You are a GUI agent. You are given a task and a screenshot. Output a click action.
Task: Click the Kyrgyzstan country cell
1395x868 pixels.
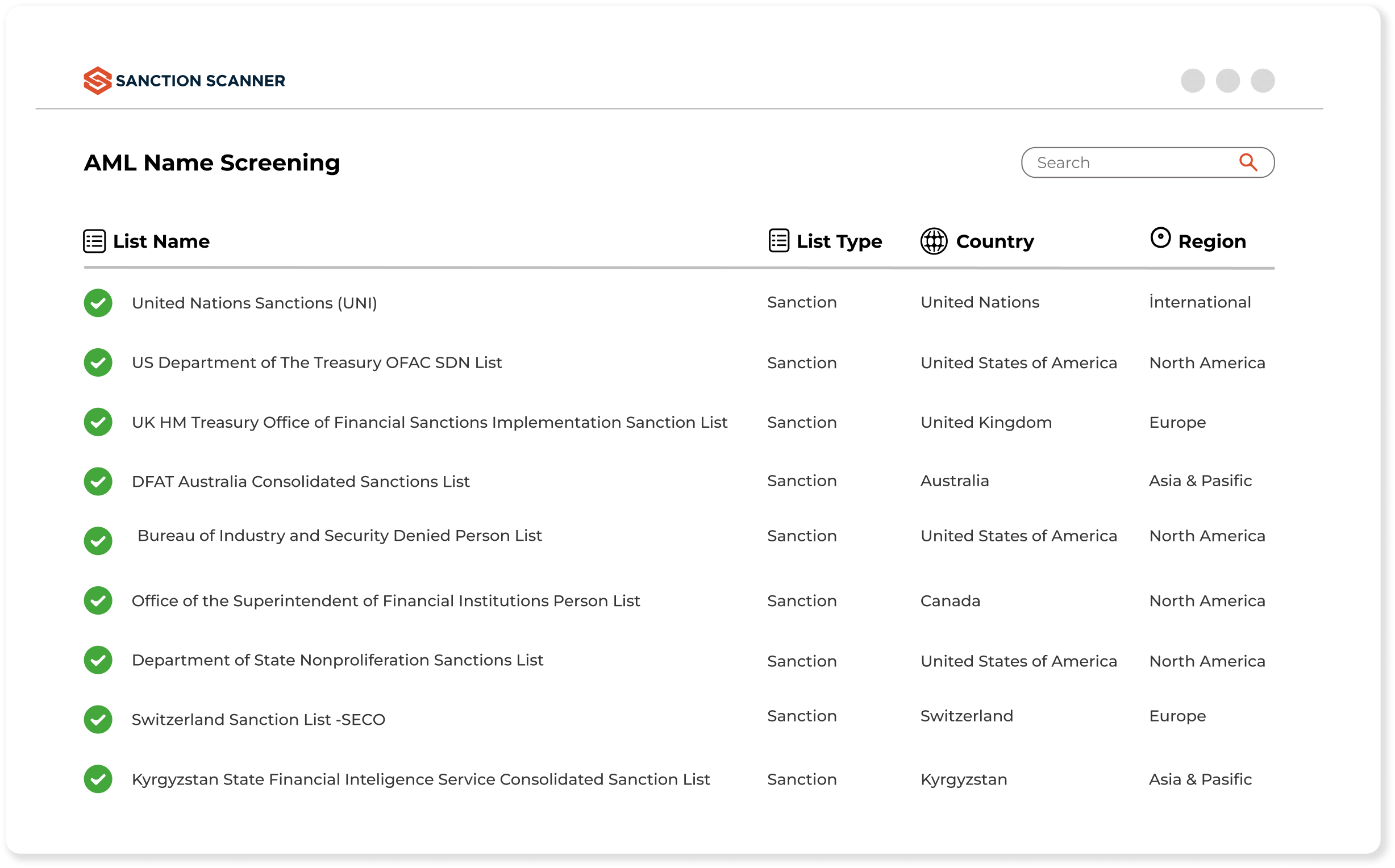tap(964, 779)
